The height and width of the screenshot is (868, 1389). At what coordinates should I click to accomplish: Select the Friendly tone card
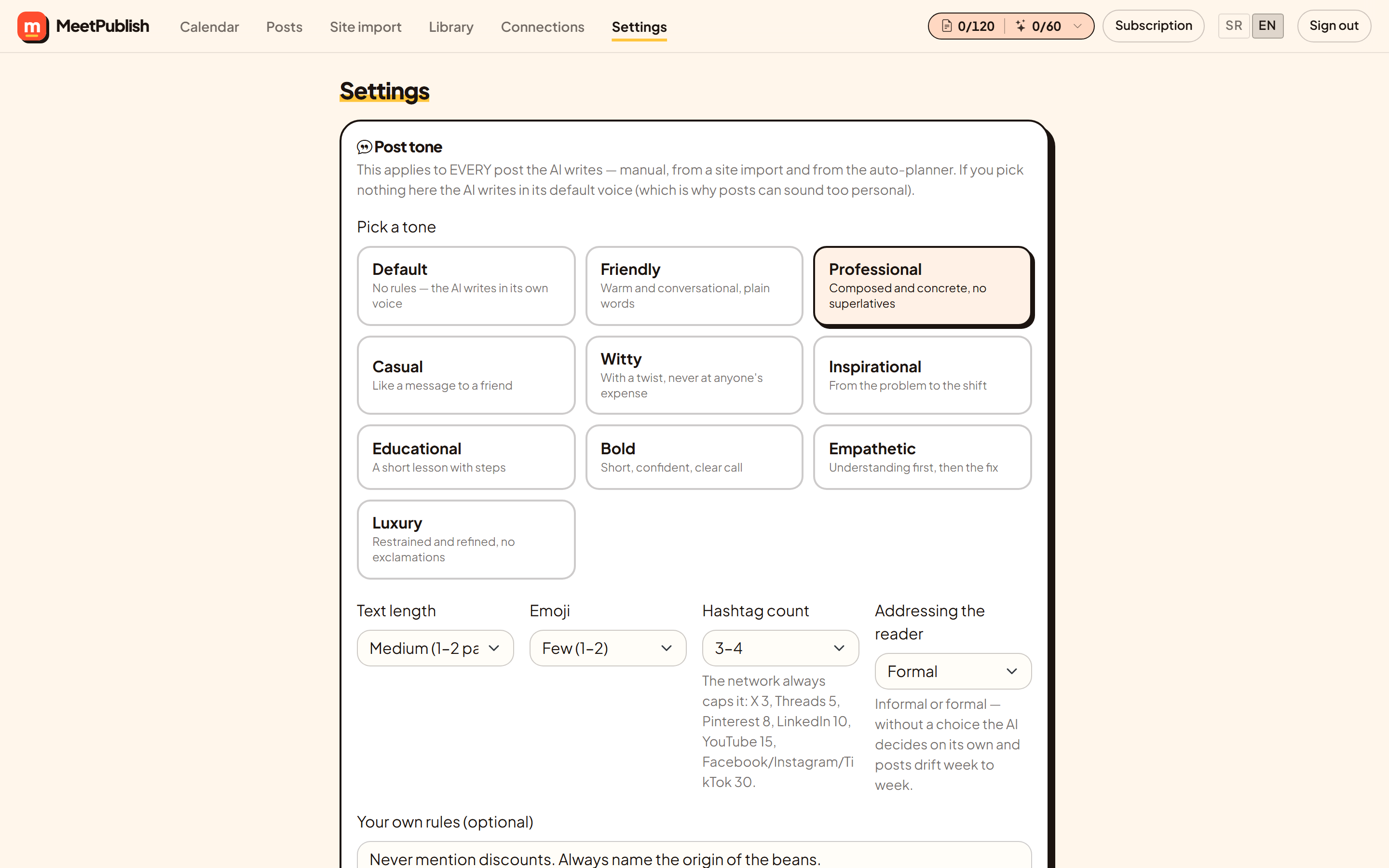(694, 286)
